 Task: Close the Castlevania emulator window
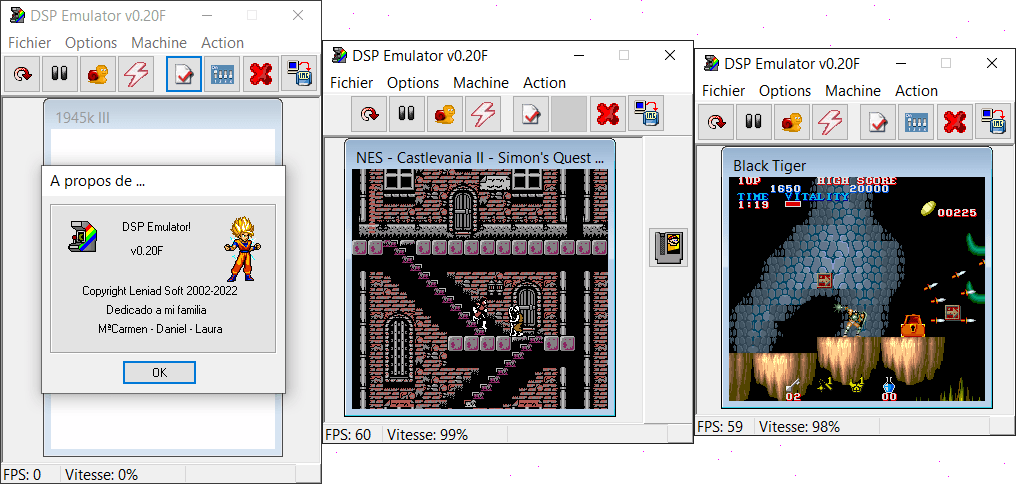click(670, 56)
